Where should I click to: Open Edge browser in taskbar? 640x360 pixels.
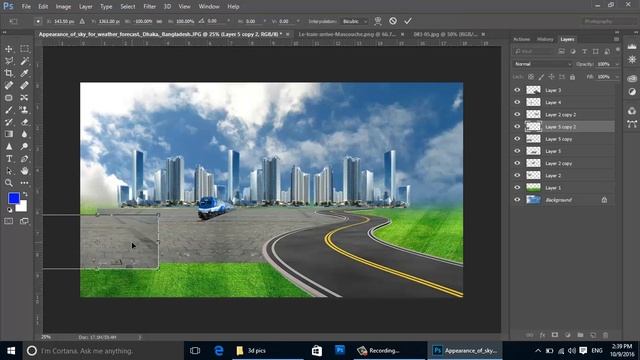pyautogui.click(x=219, y=351)
